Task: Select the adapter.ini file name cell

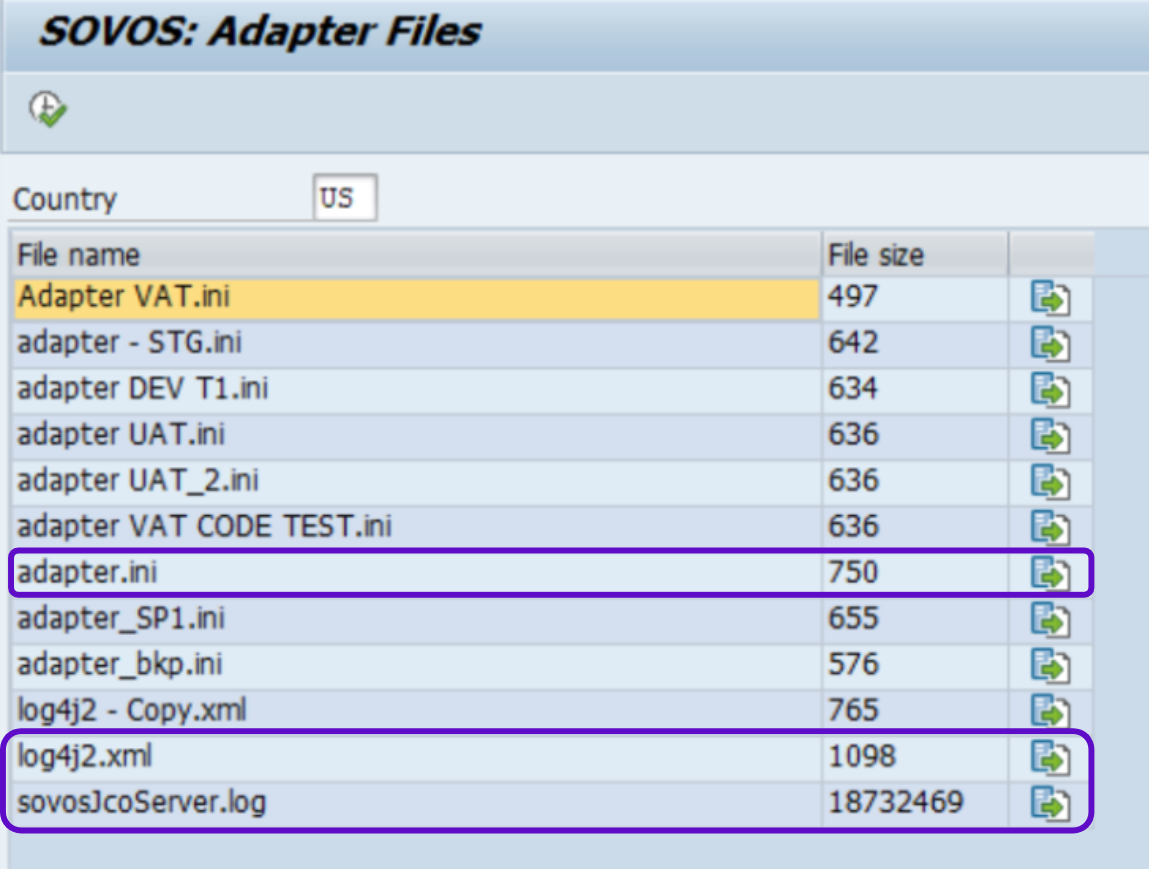Action: point(415,572)
